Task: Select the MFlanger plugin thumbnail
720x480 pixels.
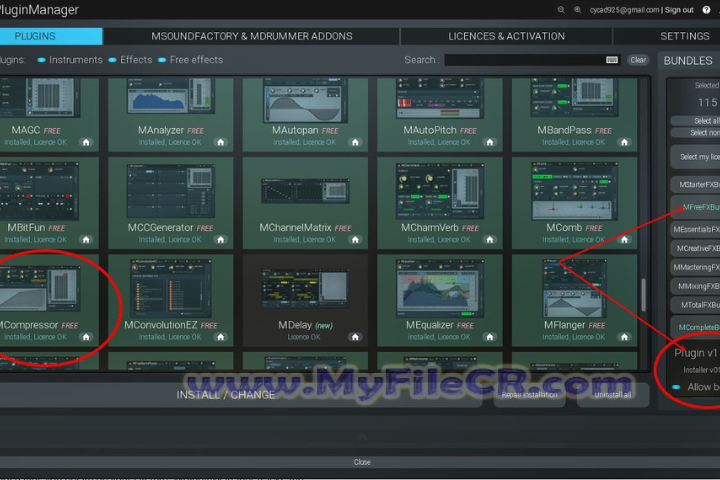Action: pyautogui.click(x=574, y=288)
